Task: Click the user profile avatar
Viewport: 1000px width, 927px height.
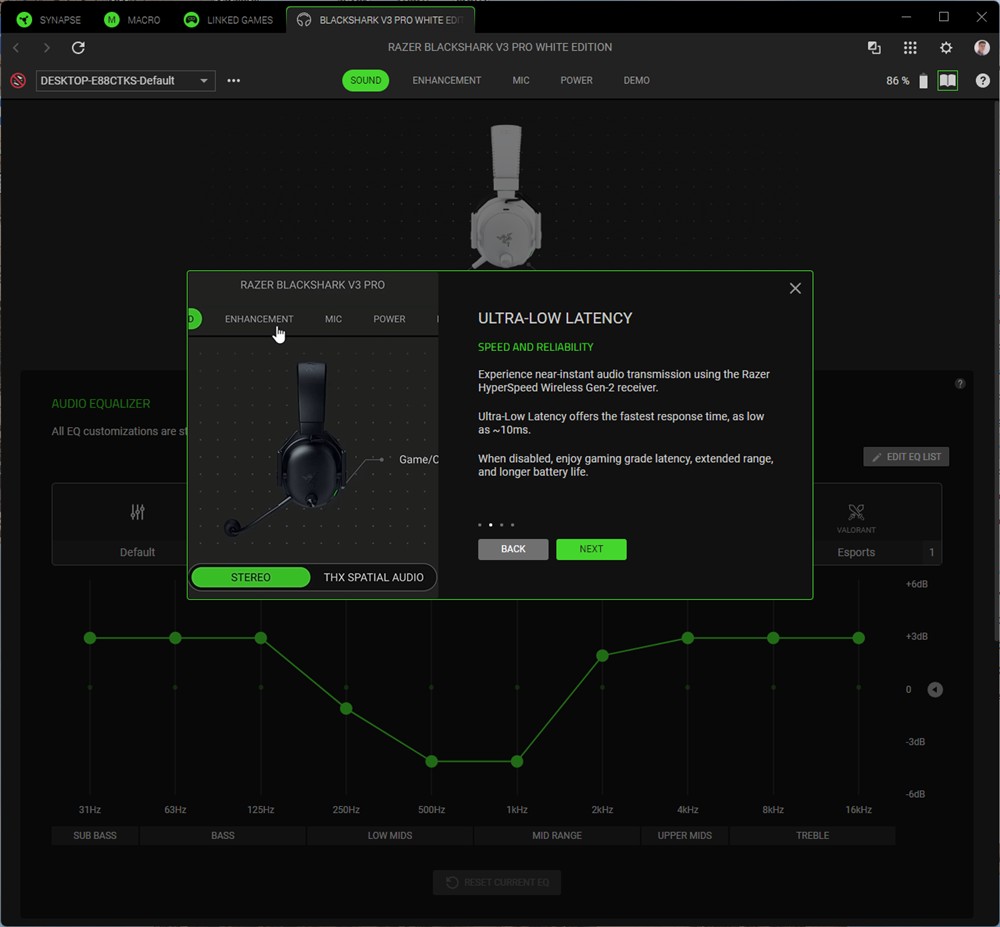Action: (x=982, y=48)
